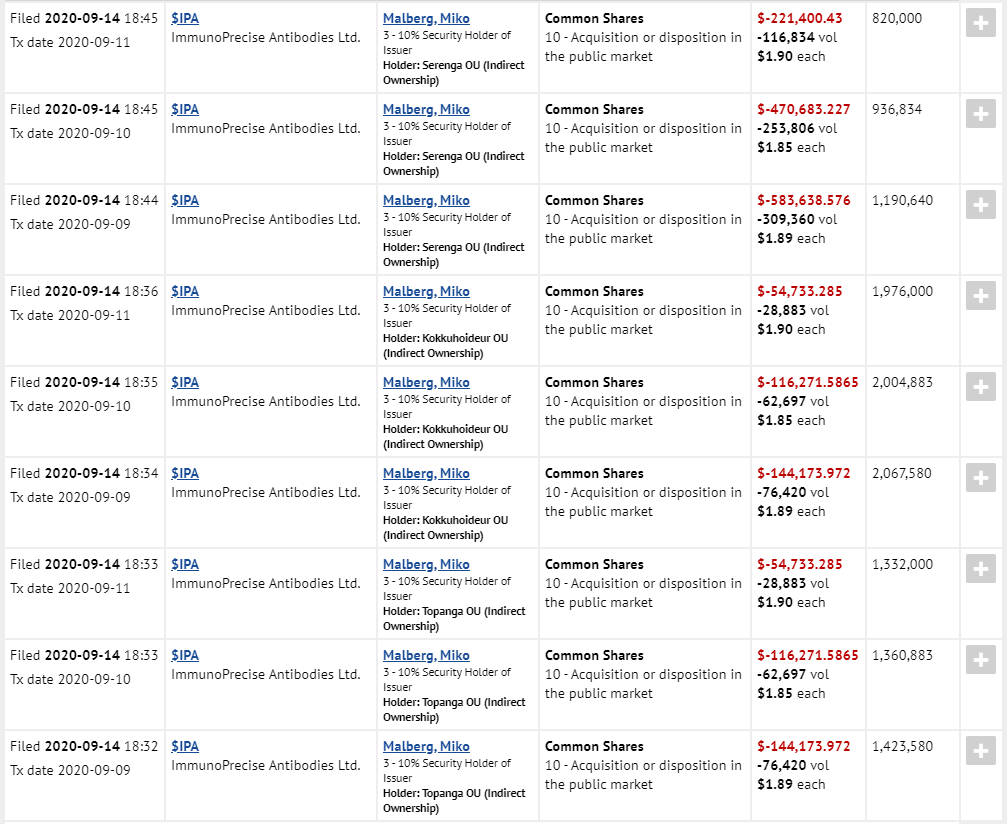Open Malberg, Miko profile in the 1,976,000 balance row
Image resolution: width=1007 pixels, height=824 pixels.
(x=426, y=291)
